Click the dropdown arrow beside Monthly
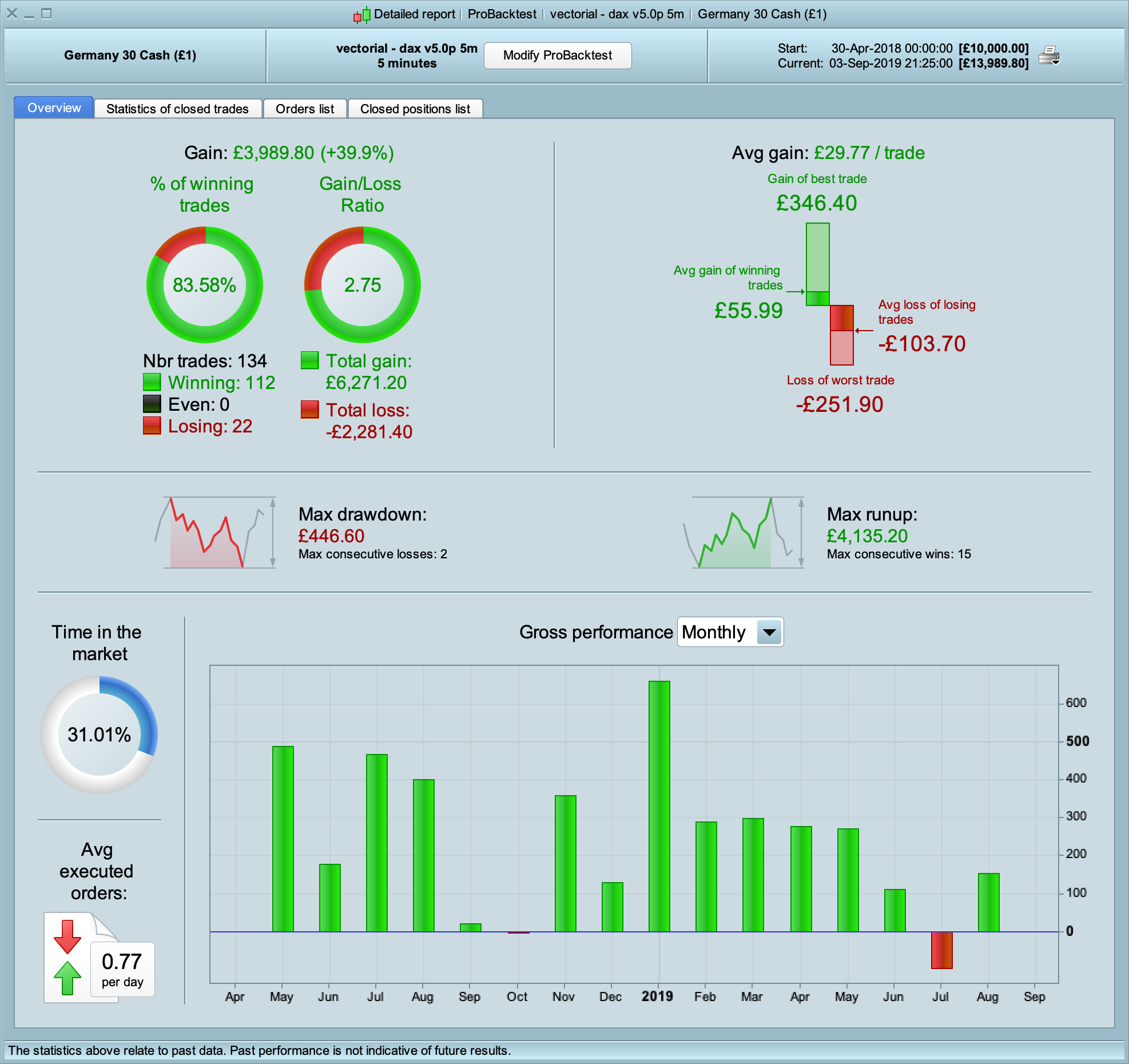Viewport: 1129px width, 1064px height. [769, 632]
